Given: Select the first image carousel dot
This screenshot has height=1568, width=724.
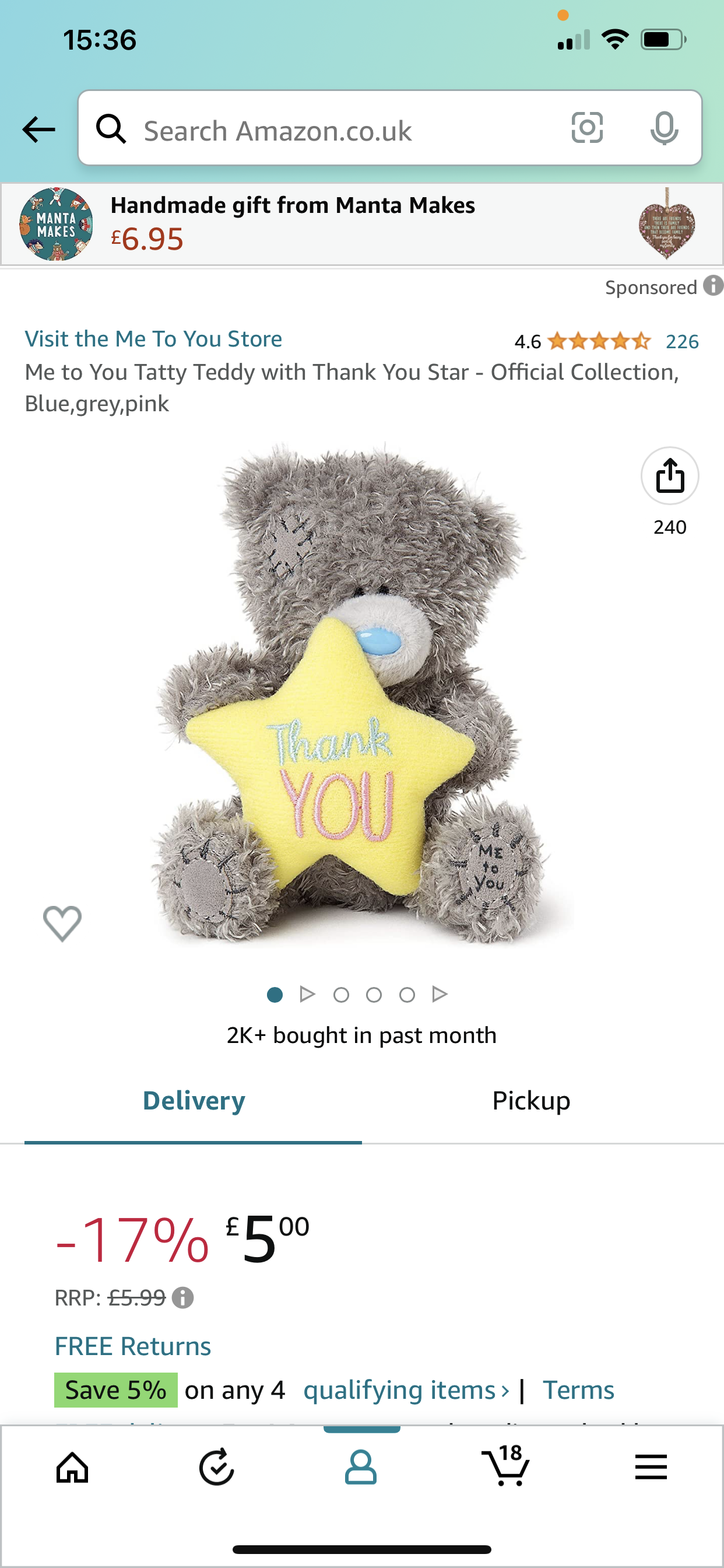Looking at the screenshot, I should point(275,995).
